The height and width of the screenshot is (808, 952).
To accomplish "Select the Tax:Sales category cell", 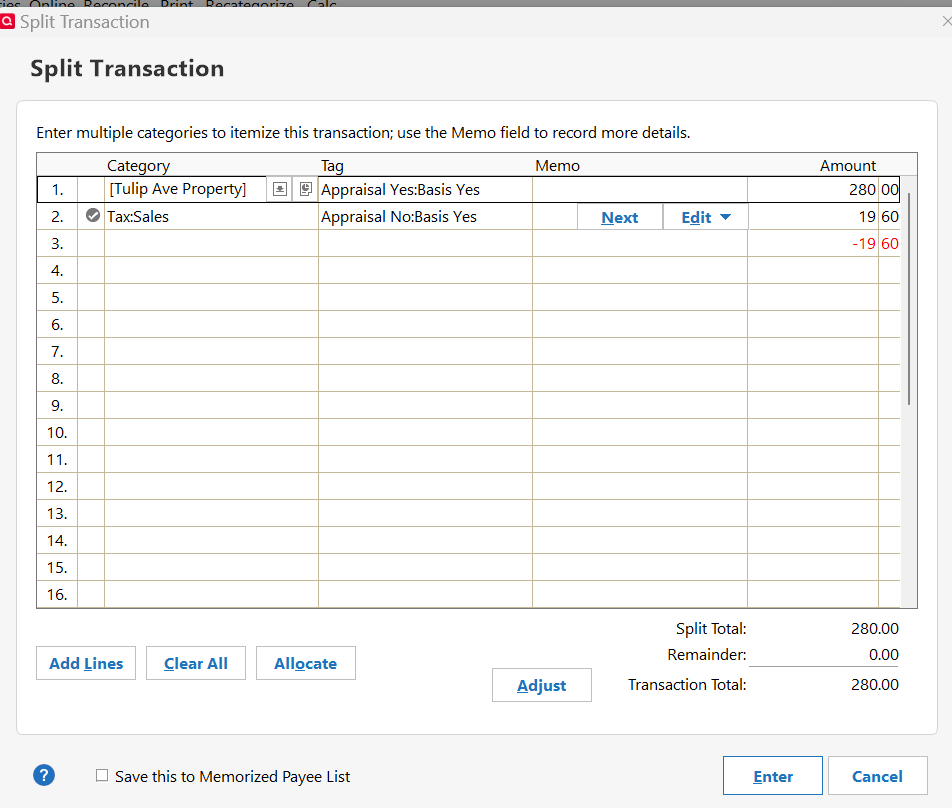I will (211, 217).
